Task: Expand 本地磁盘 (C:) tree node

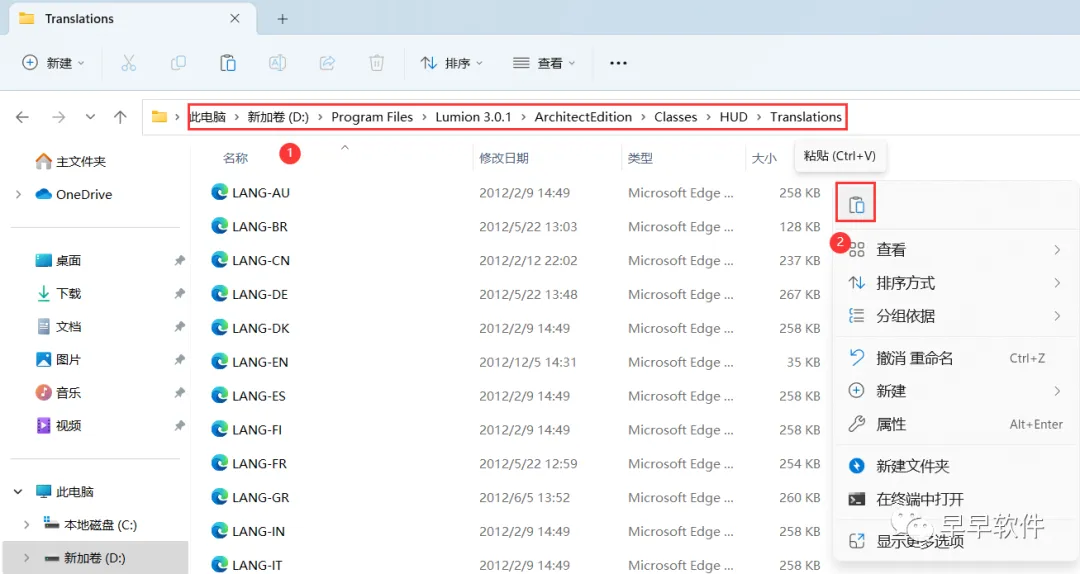Action: coord(26,524)
